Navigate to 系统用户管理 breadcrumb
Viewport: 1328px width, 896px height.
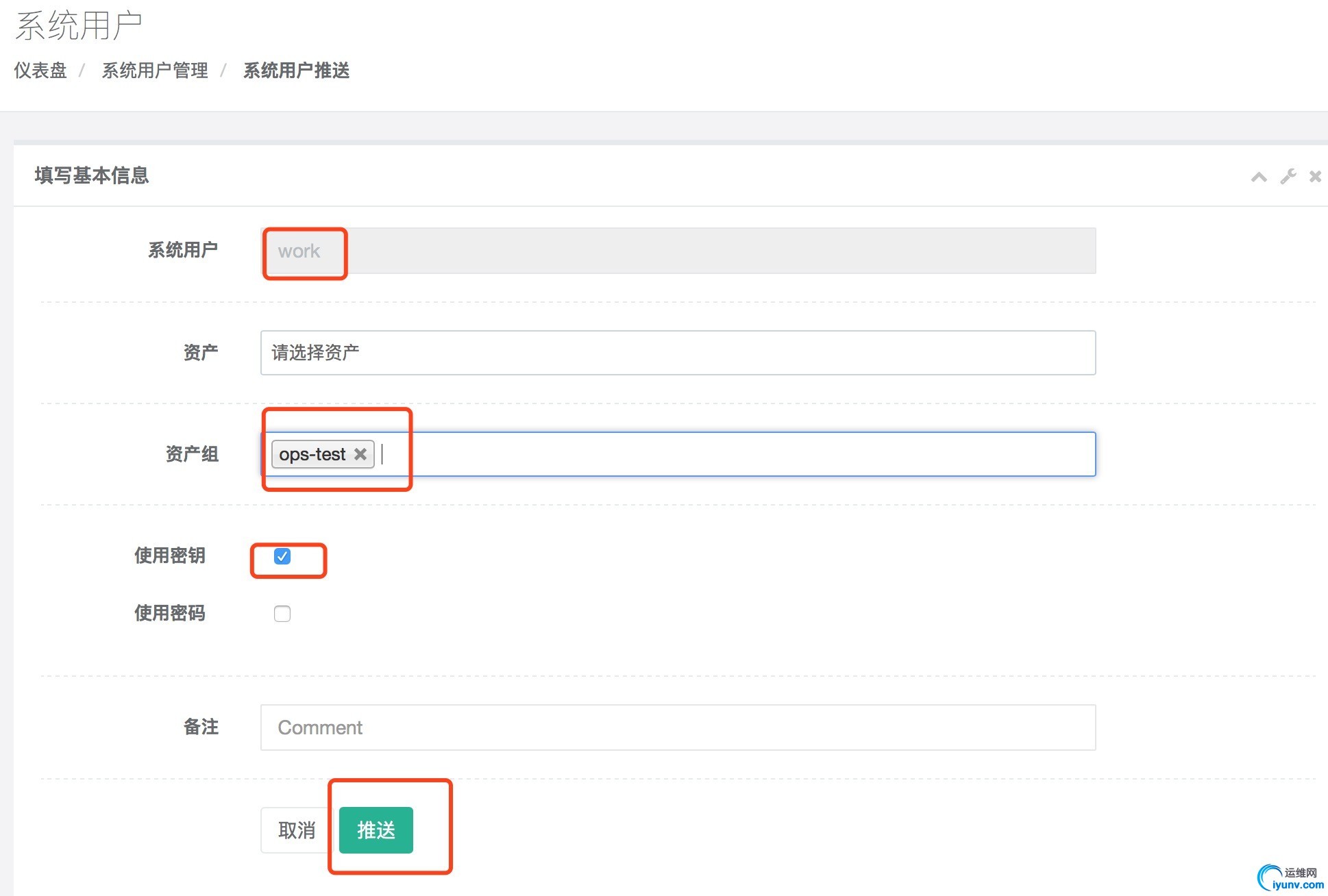pos(155,71)
